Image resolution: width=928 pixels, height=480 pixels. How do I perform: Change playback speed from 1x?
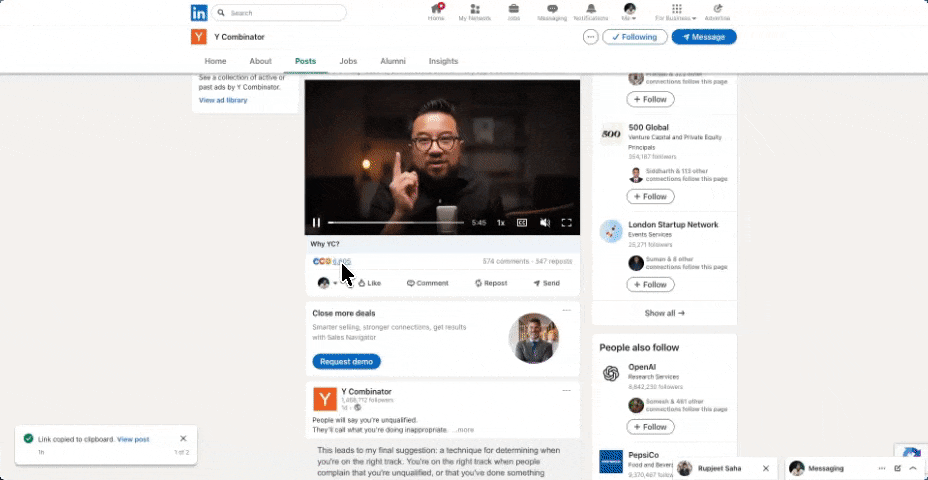click(x=501, y=223)
